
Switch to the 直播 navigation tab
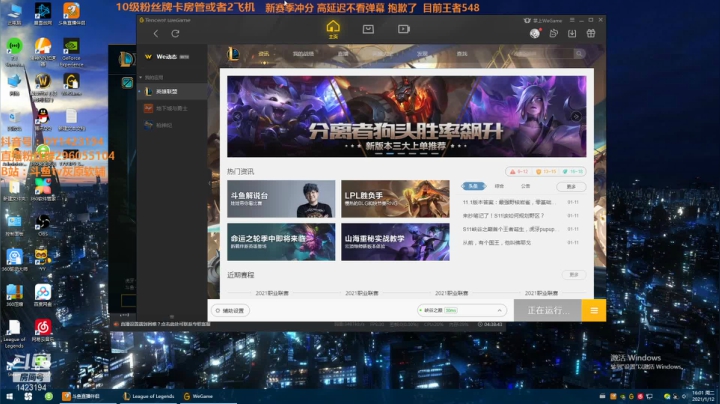[x=343, y=54]
